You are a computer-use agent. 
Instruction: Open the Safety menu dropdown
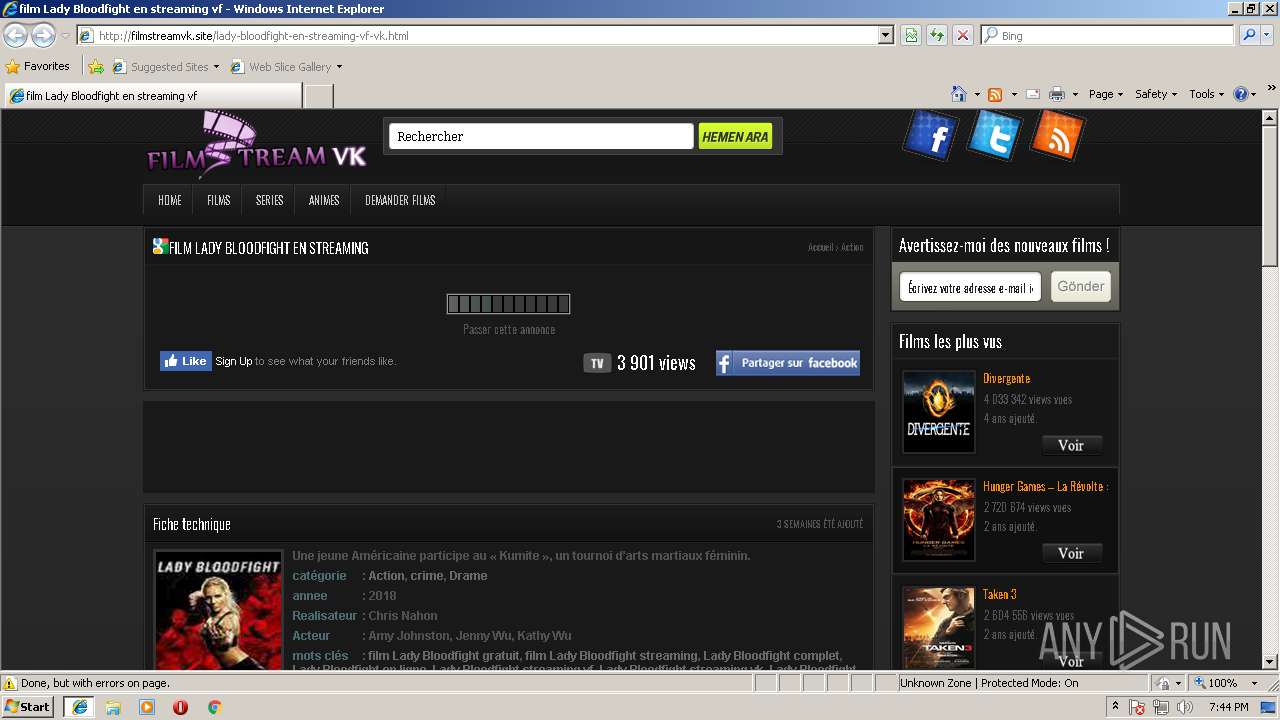[1156, 94]
